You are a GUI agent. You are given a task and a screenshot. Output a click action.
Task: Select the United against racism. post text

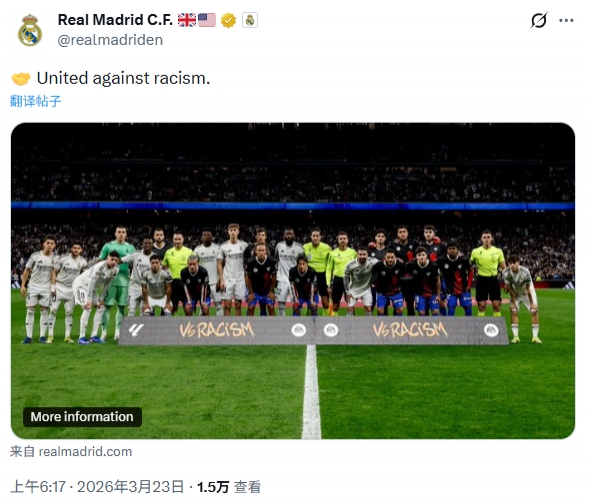pos(123,78)
